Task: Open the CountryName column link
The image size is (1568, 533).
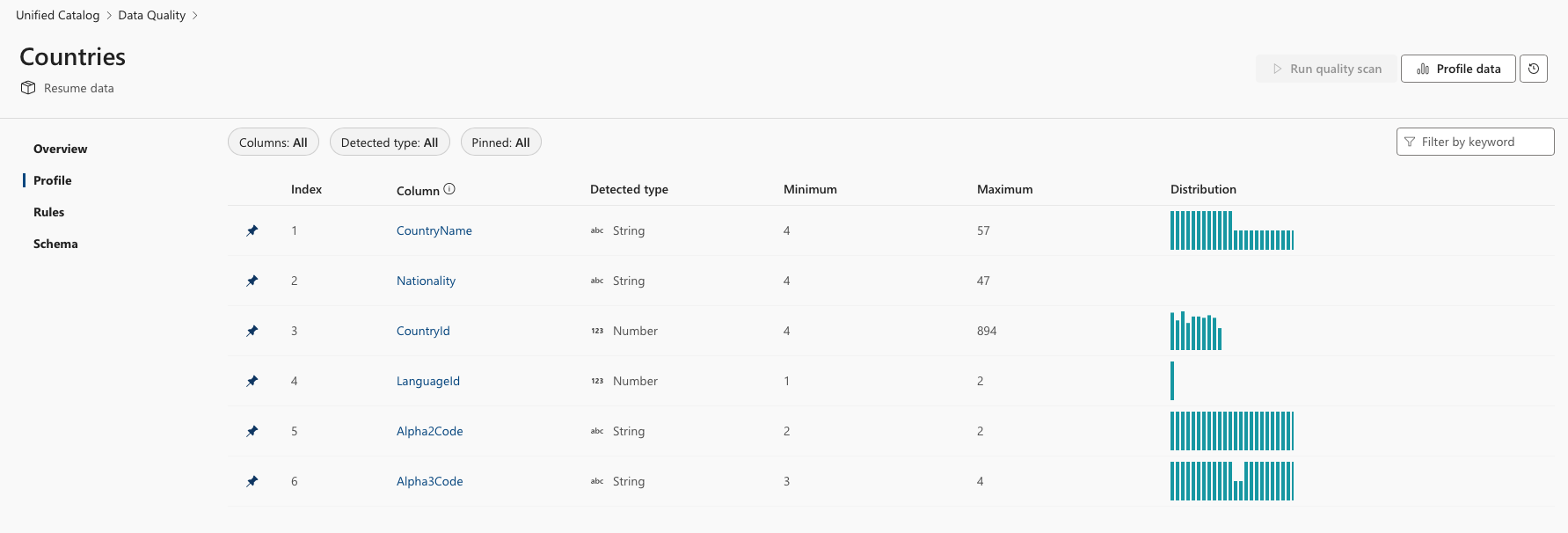Action: (x=434, y=230)
